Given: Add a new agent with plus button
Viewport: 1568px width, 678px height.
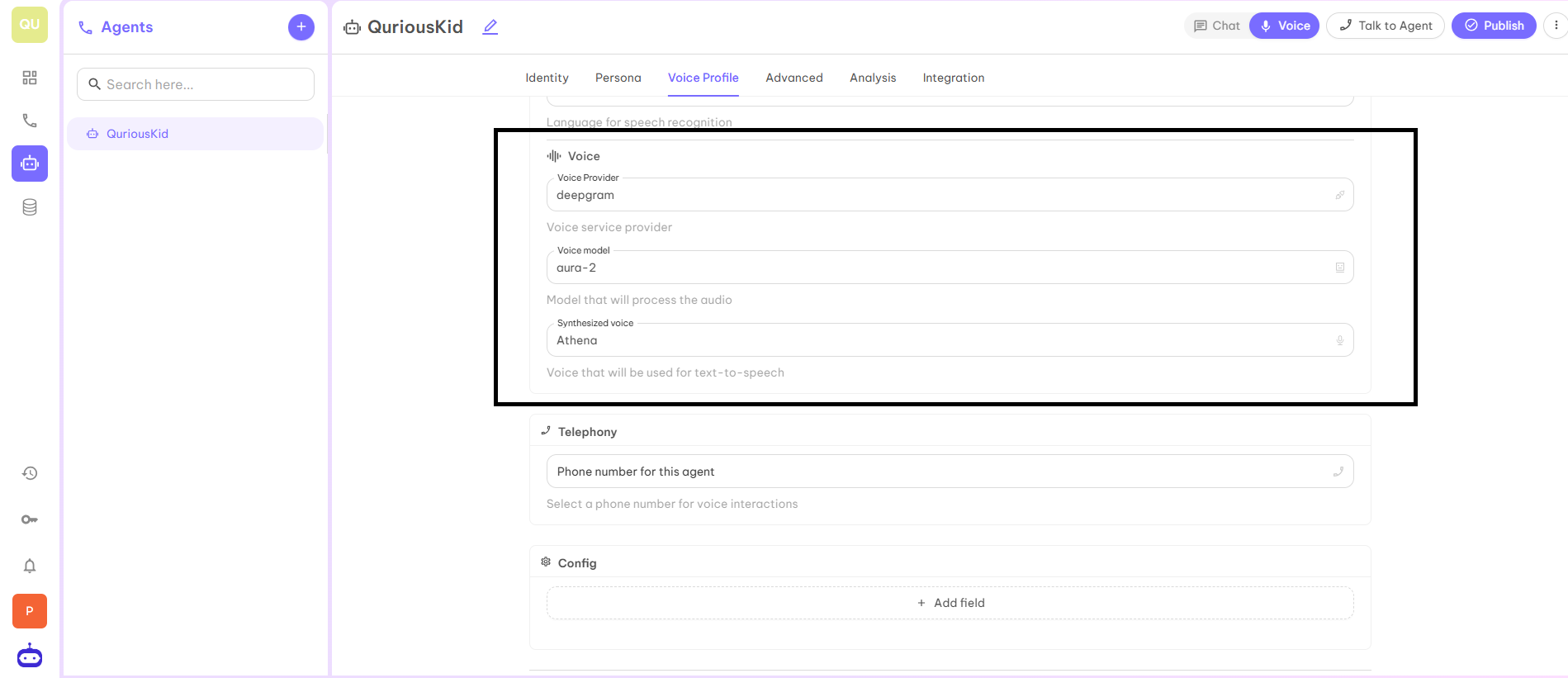Looking at the screenshot, I should tap(301, 27).
